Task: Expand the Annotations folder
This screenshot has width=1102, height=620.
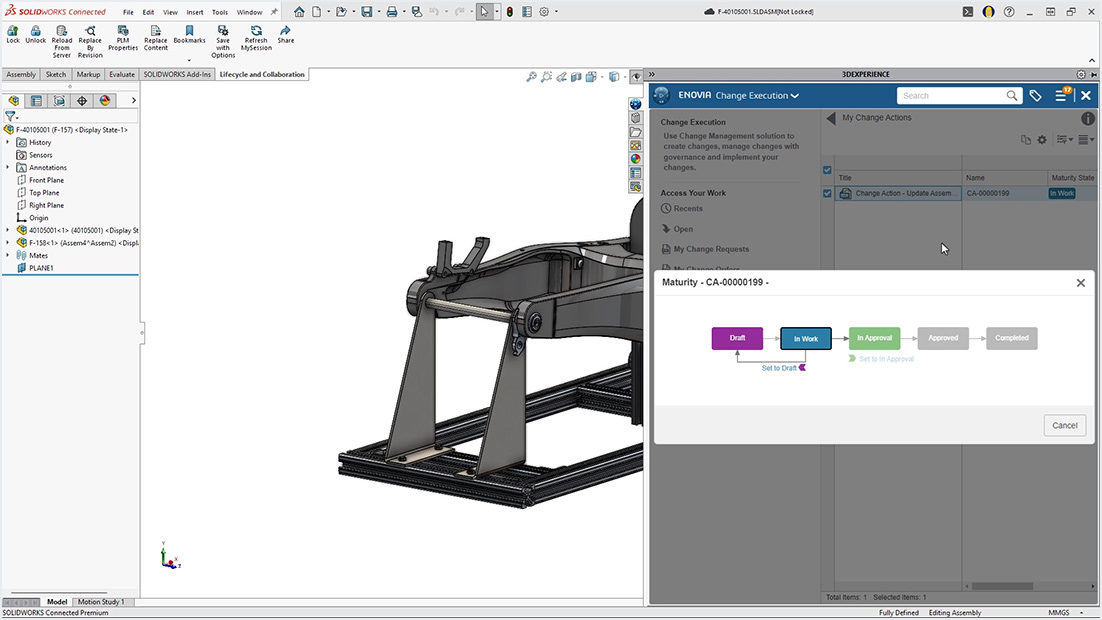Action: click(8, 167)
